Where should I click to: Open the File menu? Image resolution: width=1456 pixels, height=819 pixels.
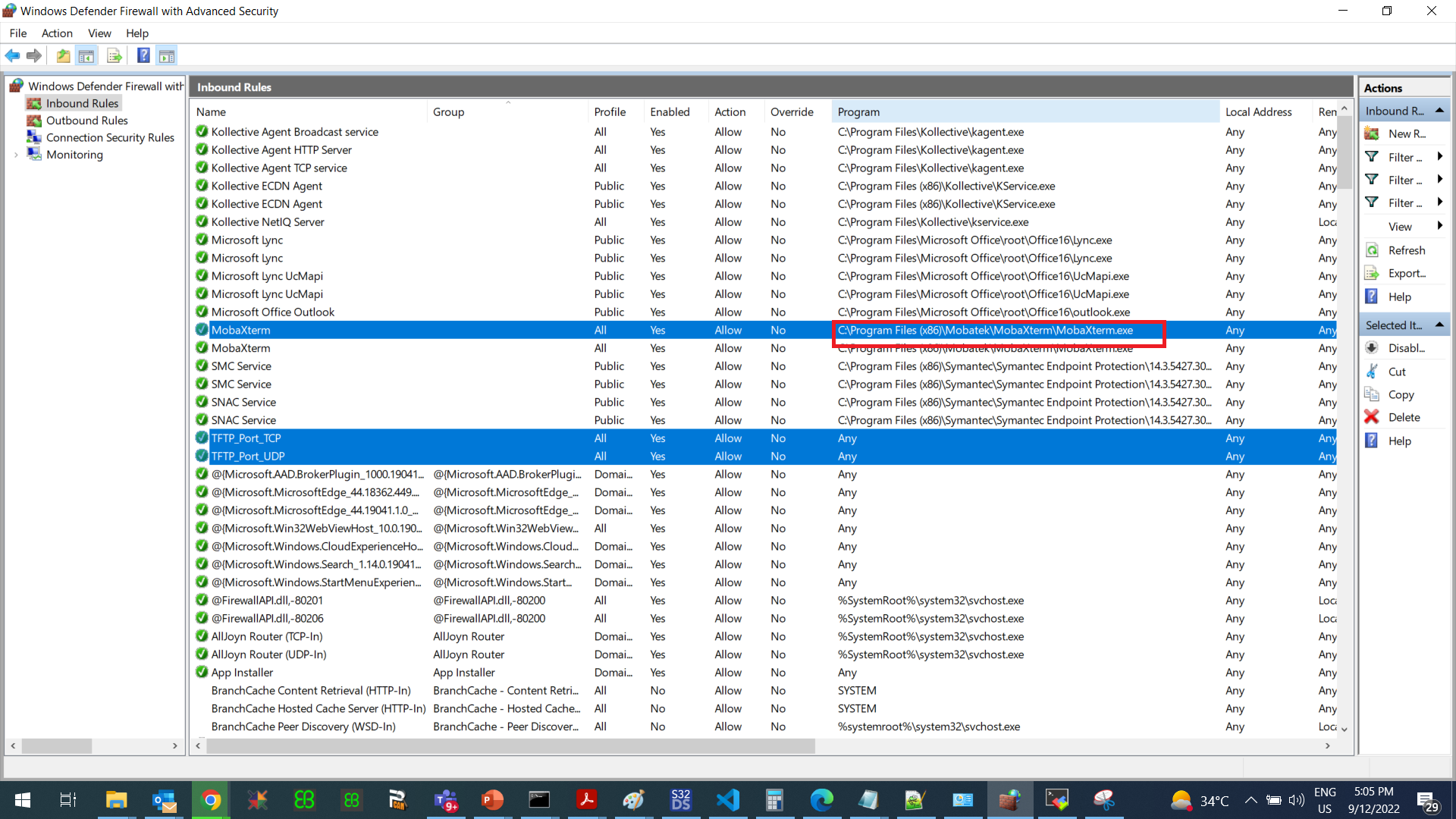pos(18,33)
